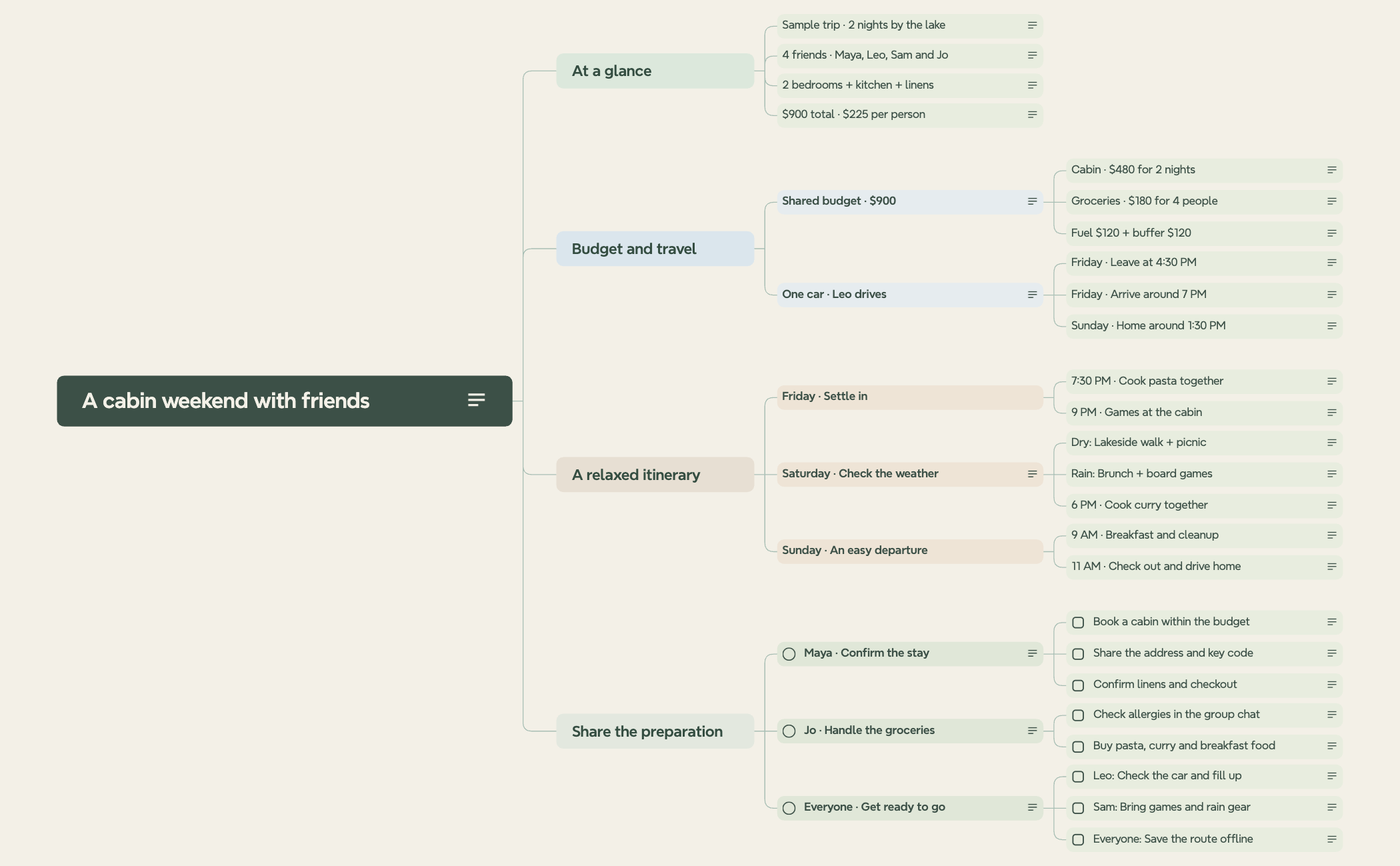Viewport: 1400px width, 866px height.
Task: Open note icon on Friday Leave at 4:30 PM
Action: tap(1331, 263)
